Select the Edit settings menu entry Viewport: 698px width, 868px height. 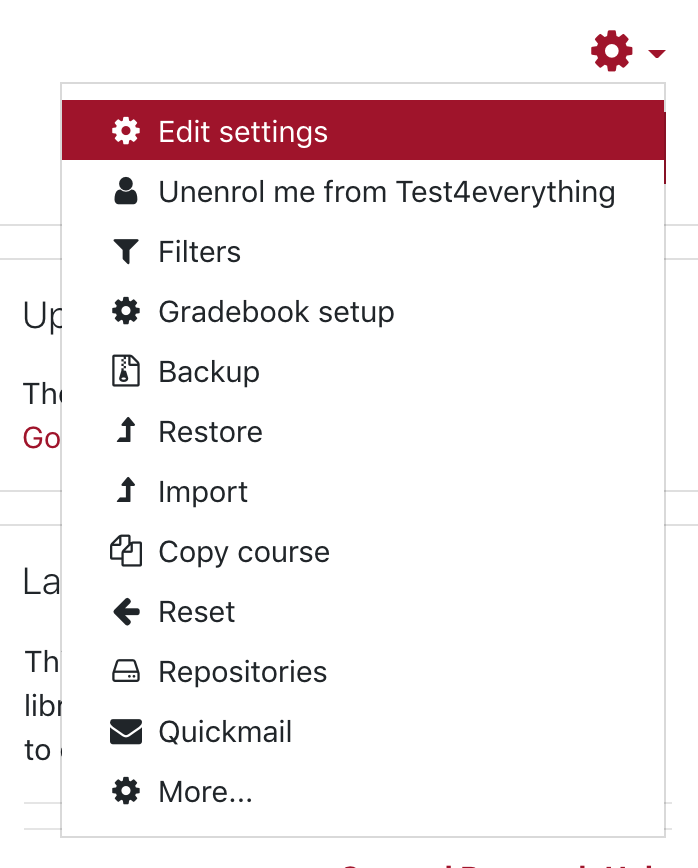tap(363, 131)
